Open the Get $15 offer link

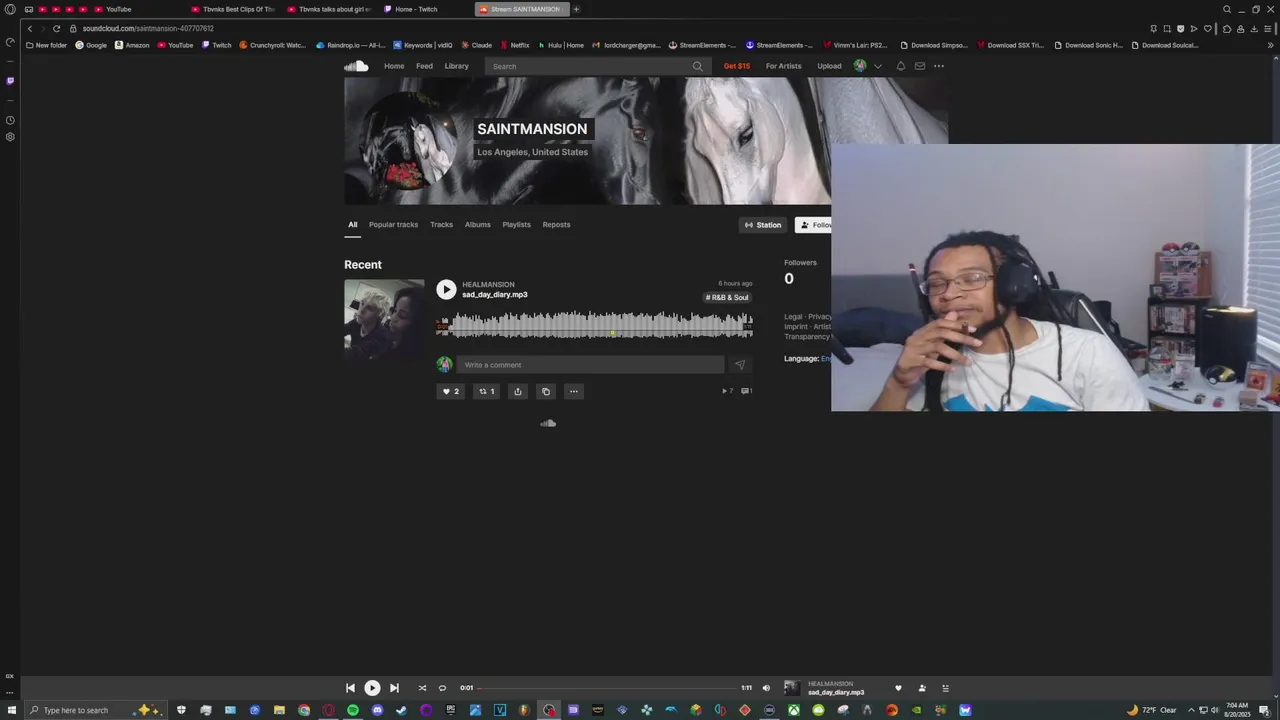tap(737, 66)
